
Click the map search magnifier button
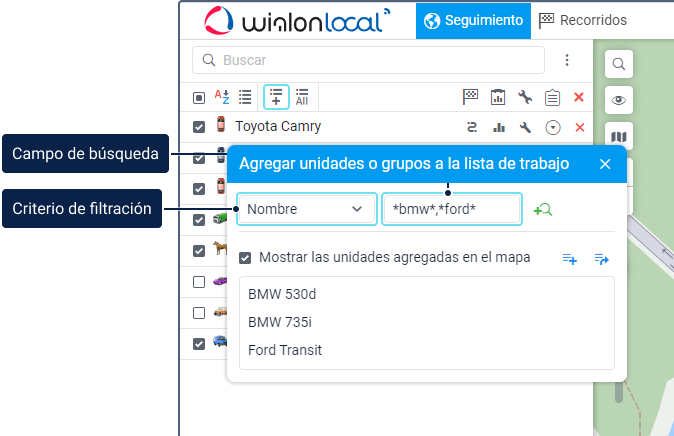tap(619, 64)
